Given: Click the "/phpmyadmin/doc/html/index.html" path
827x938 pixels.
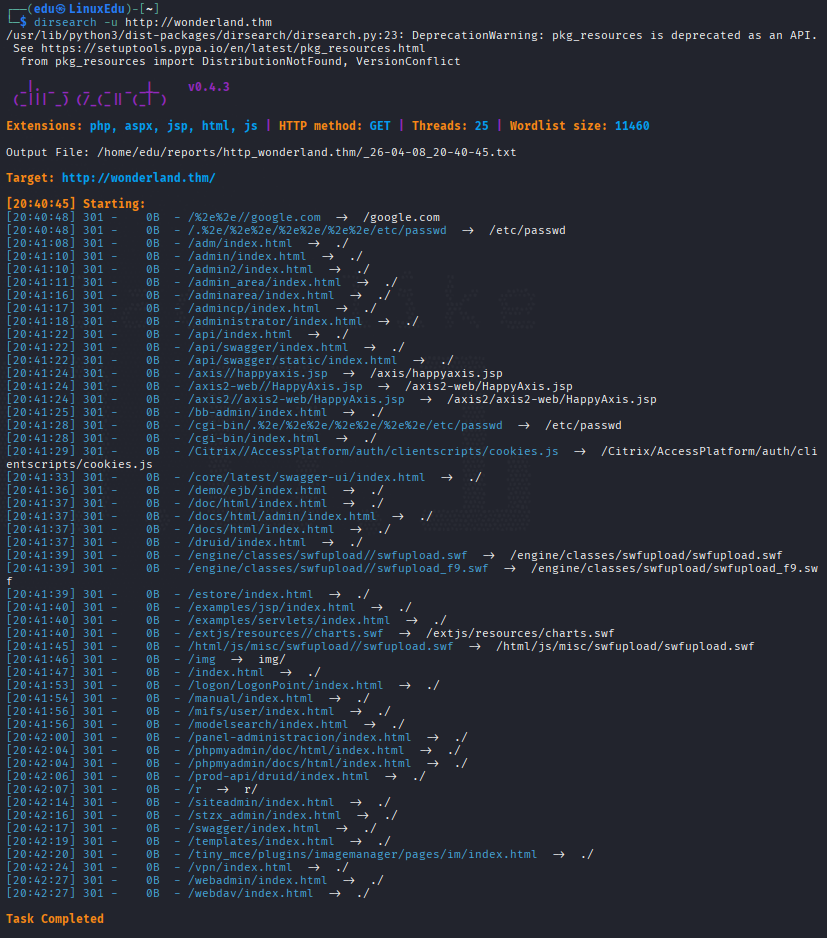Looking at the screenshot, I should pos(296,750).
